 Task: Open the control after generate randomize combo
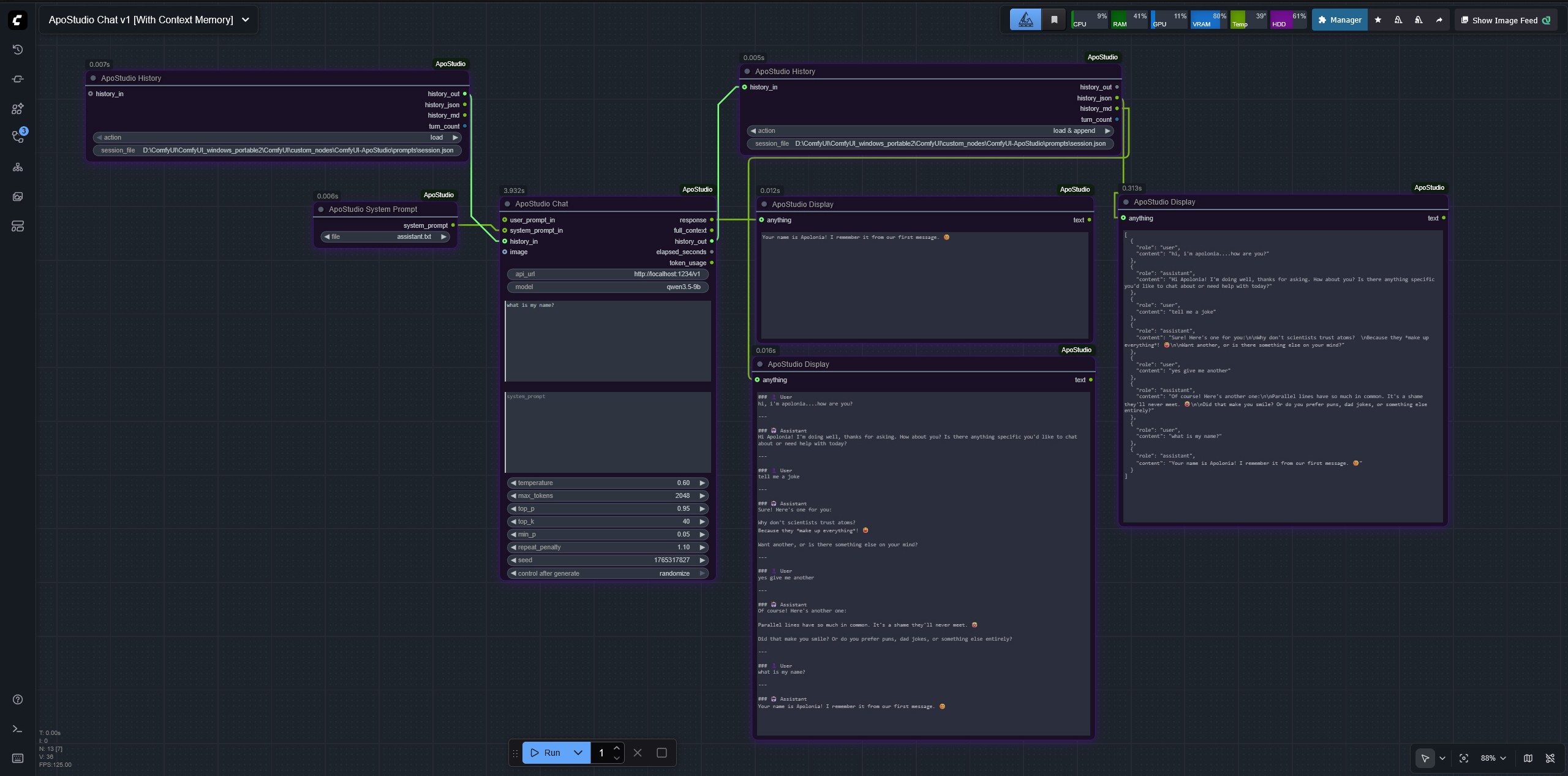click(608, 573)
